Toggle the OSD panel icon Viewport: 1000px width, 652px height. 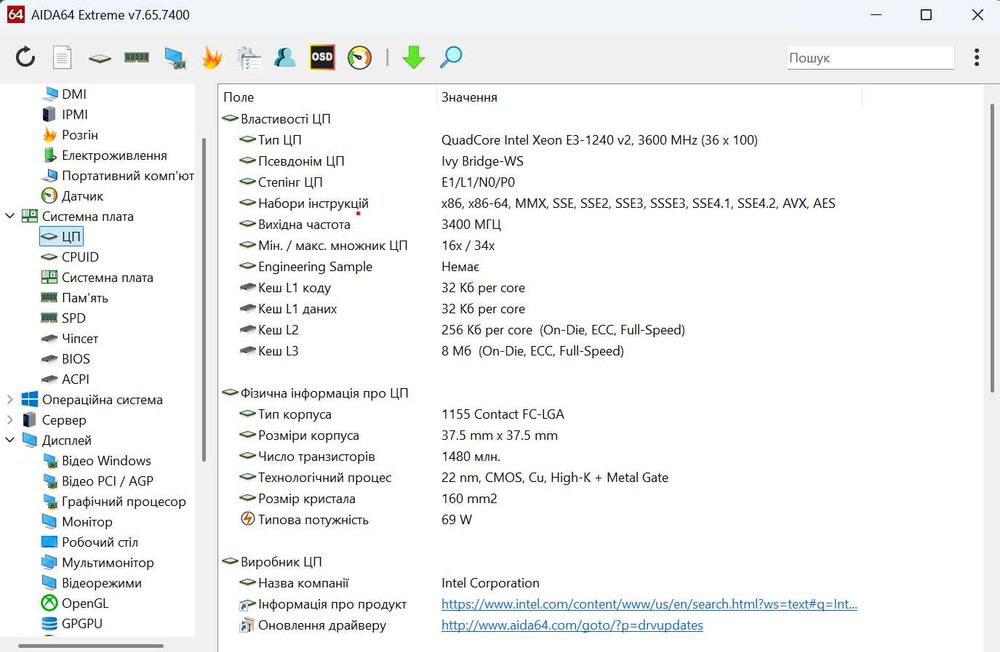pyautogui.click(x=322, y=57)
